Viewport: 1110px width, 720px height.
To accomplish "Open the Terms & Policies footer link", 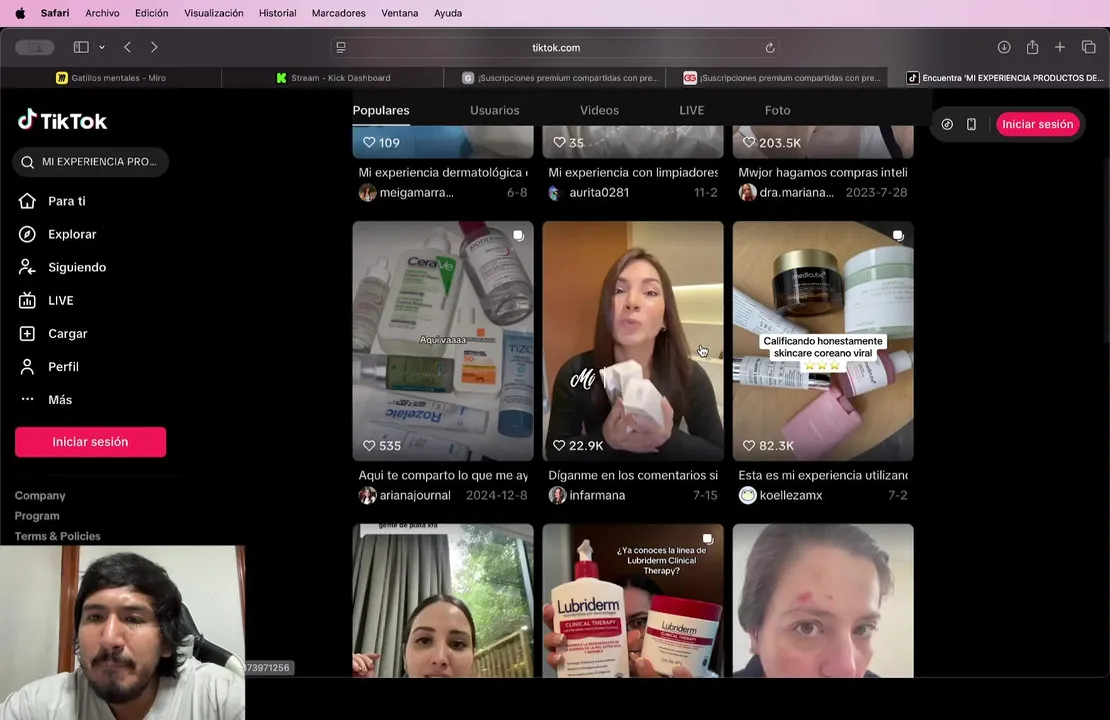I will (57, 536).
